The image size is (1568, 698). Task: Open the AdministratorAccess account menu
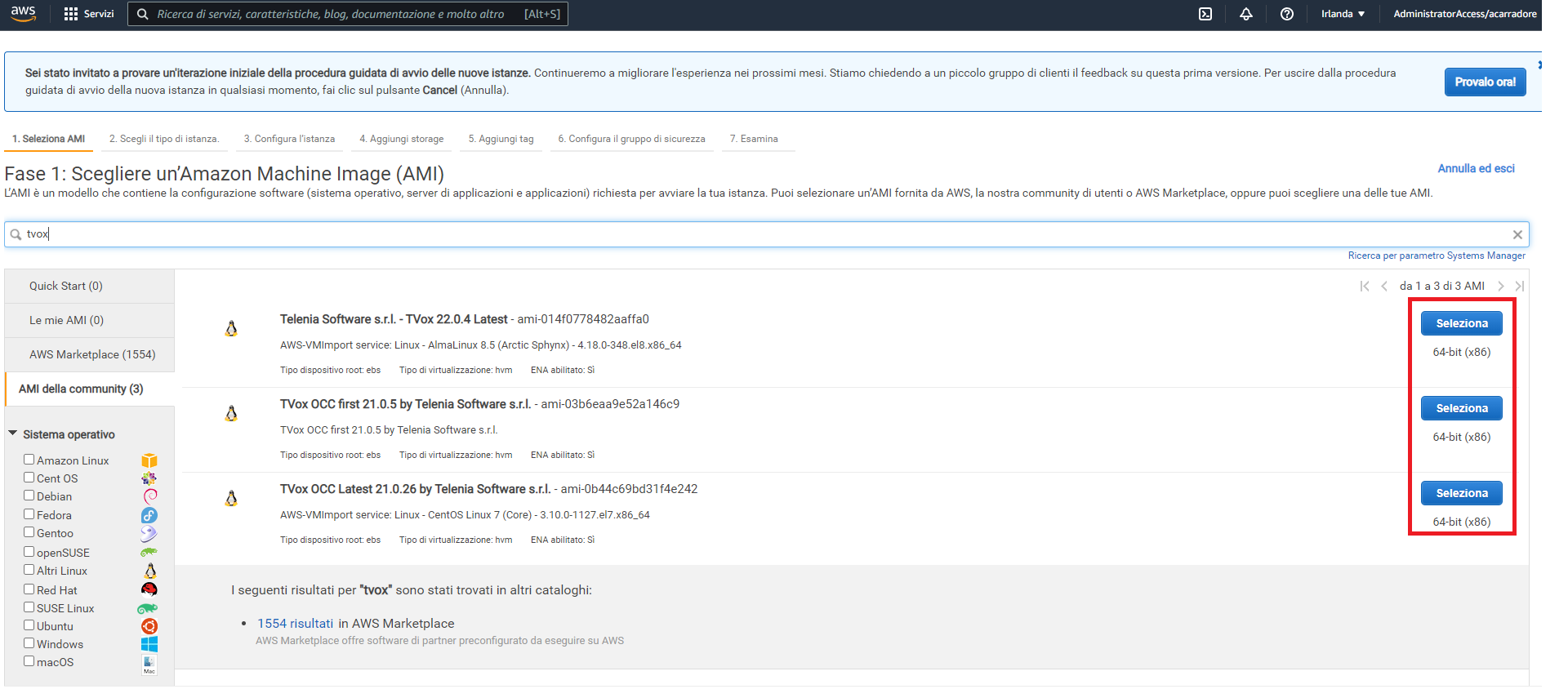point(1465,14)
